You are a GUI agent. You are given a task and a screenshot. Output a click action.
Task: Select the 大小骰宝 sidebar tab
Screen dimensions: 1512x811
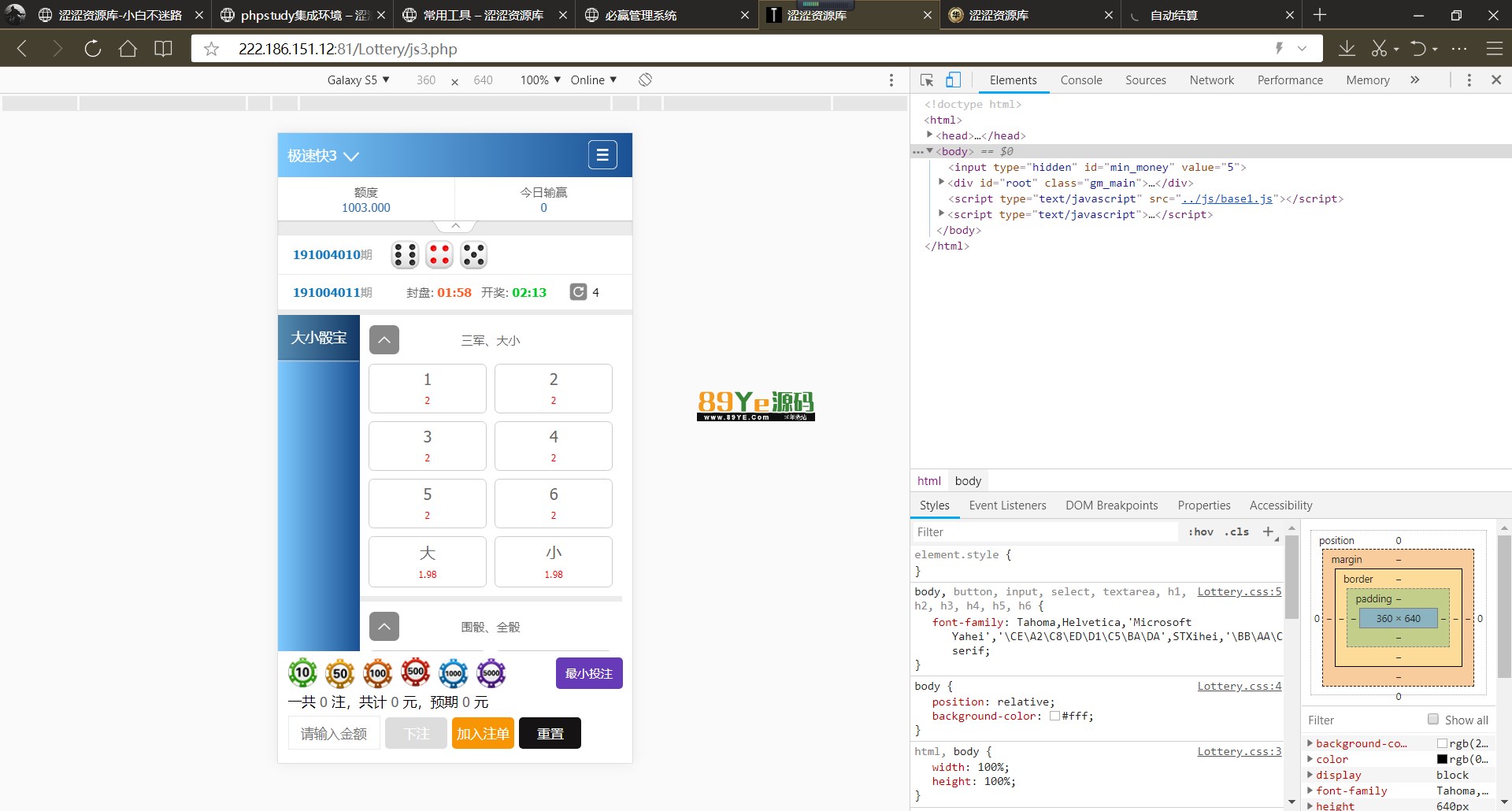(x=319, y=338)
